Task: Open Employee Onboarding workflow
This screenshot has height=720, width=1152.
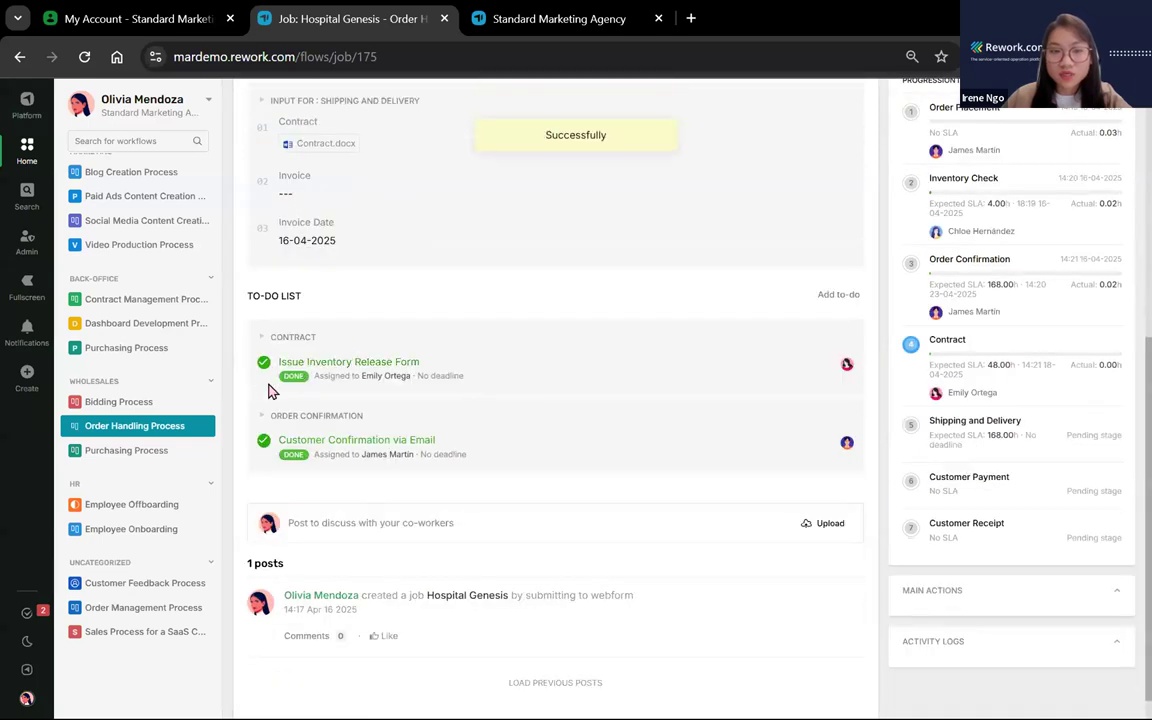Action: (131, 529)
